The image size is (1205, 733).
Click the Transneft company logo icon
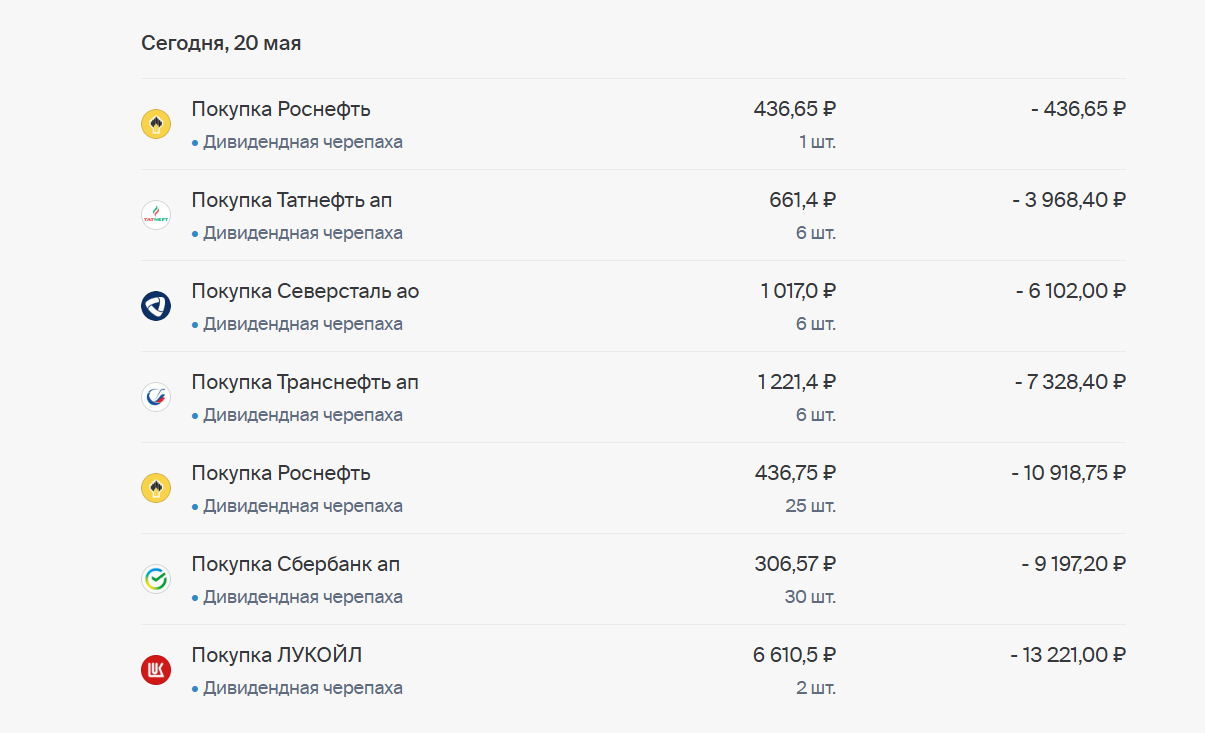(156, 397)
